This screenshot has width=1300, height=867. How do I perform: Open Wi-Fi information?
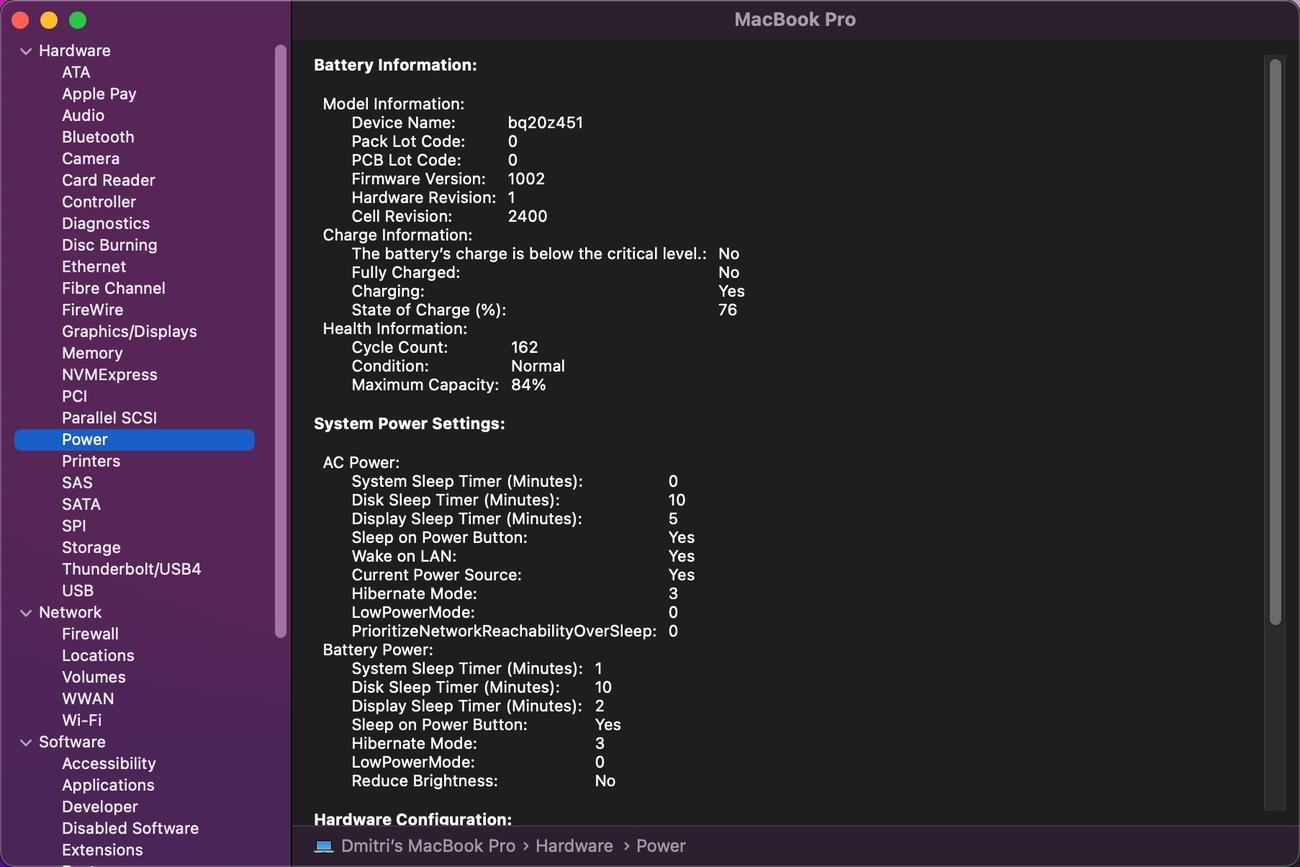pyautogui.click(x=82, y=720)
